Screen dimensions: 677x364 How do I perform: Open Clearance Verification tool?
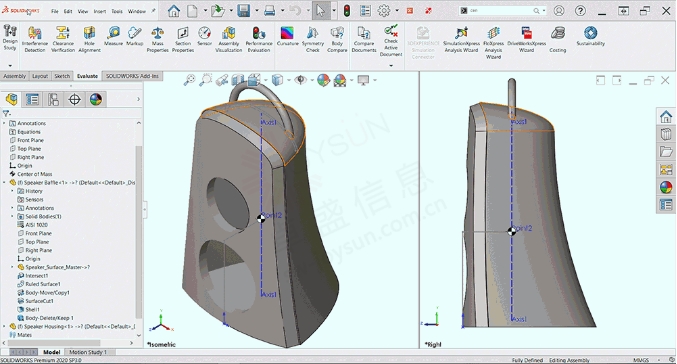click(63, 39)
